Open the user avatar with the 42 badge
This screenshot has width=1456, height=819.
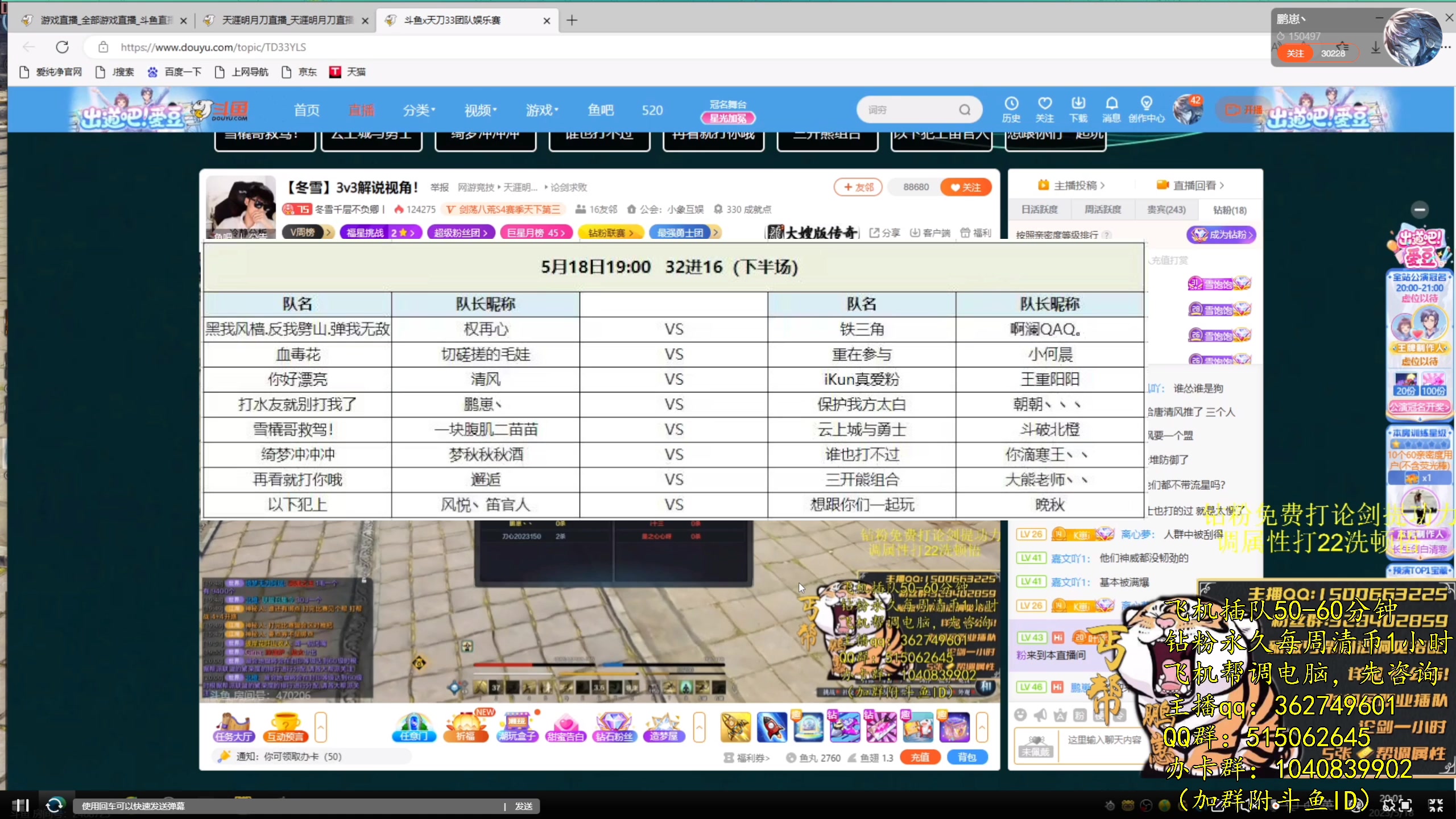[x=1188, y=109]
